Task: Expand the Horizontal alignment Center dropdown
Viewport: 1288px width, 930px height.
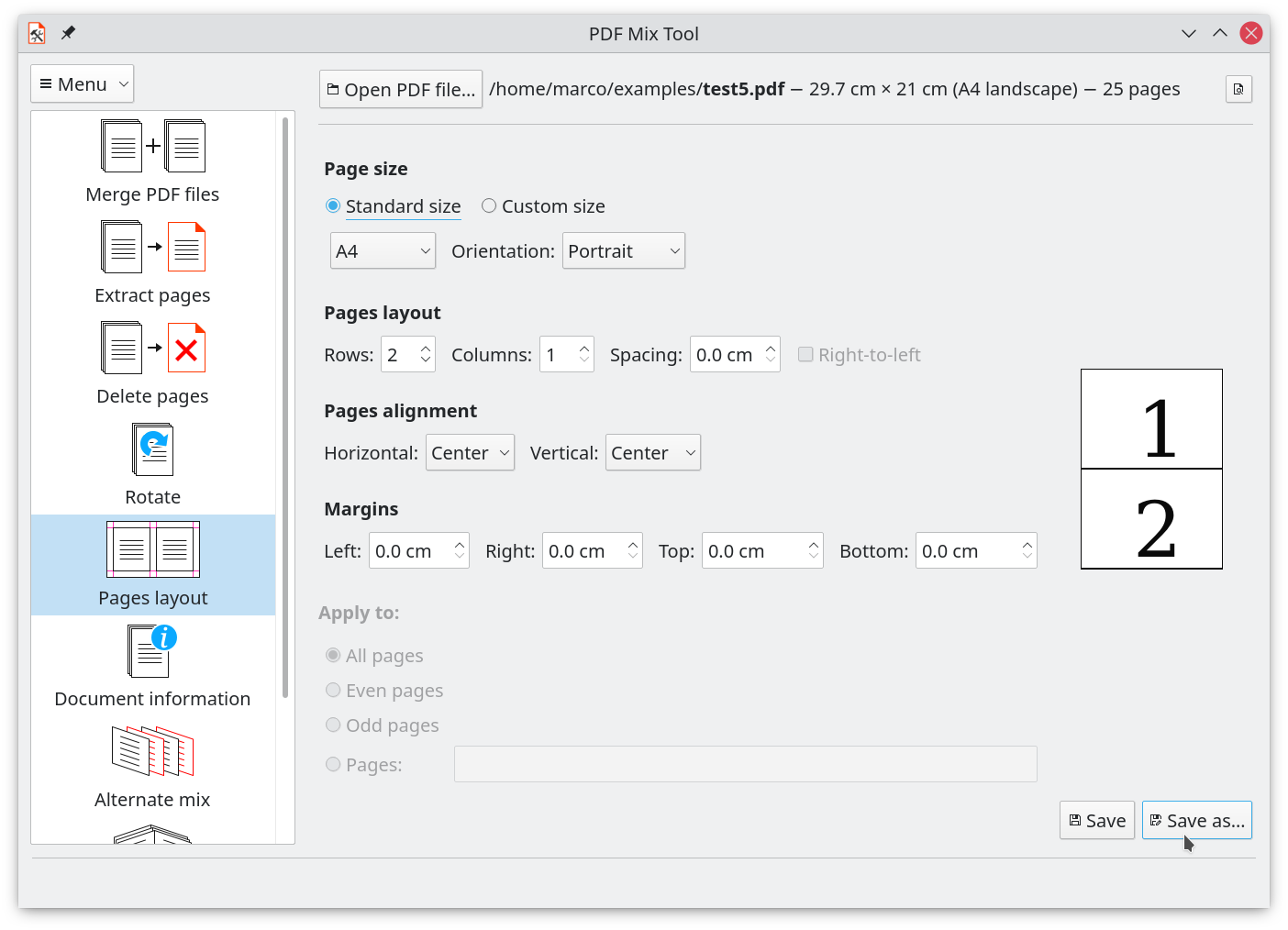Action: coord(470,453)
